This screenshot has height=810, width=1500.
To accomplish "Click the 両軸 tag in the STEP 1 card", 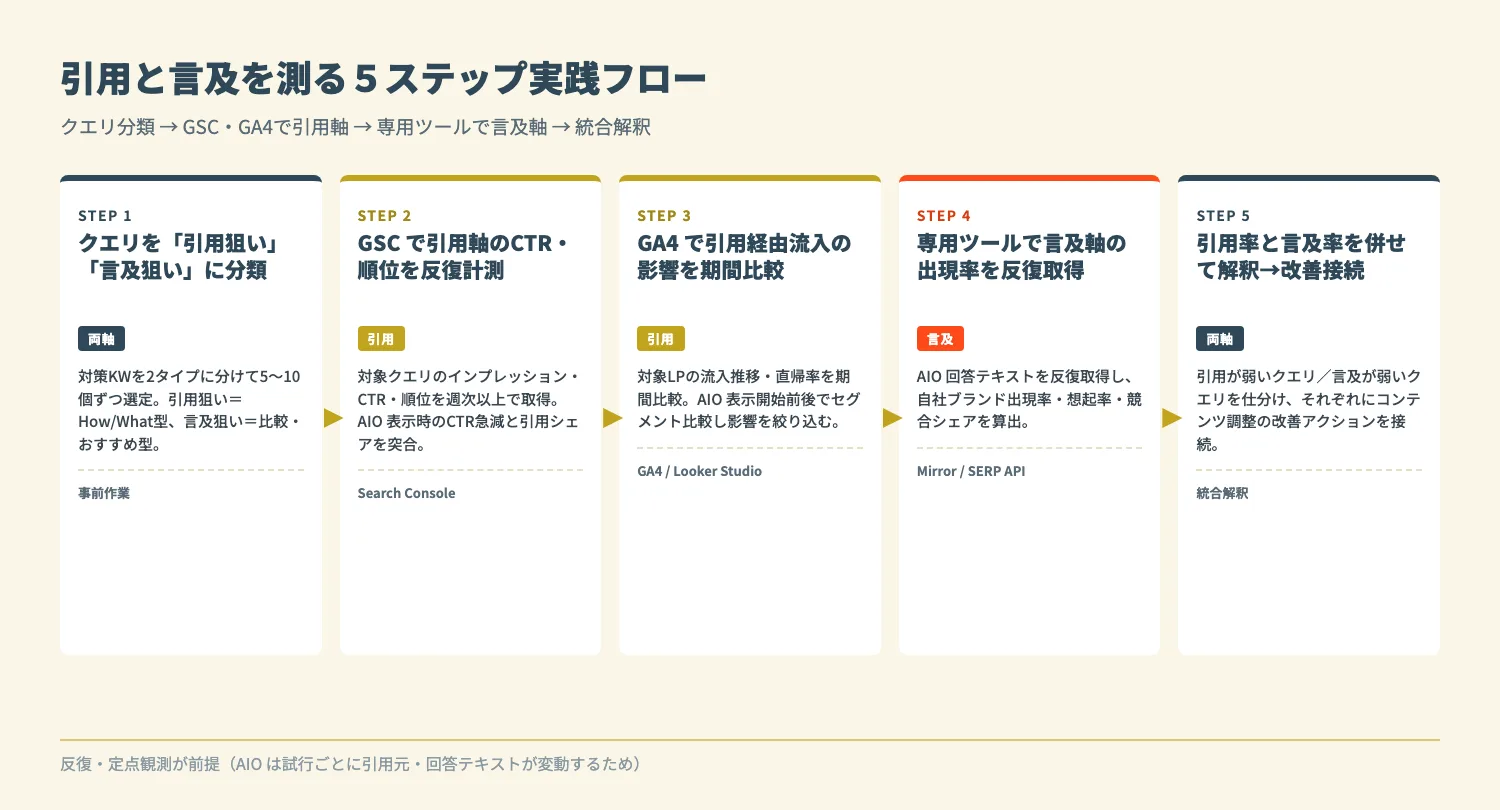I will click(101, 339).
